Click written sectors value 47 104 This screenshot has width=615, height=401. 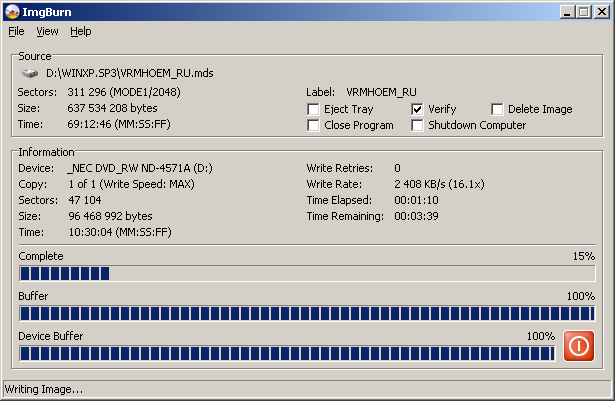85,200
